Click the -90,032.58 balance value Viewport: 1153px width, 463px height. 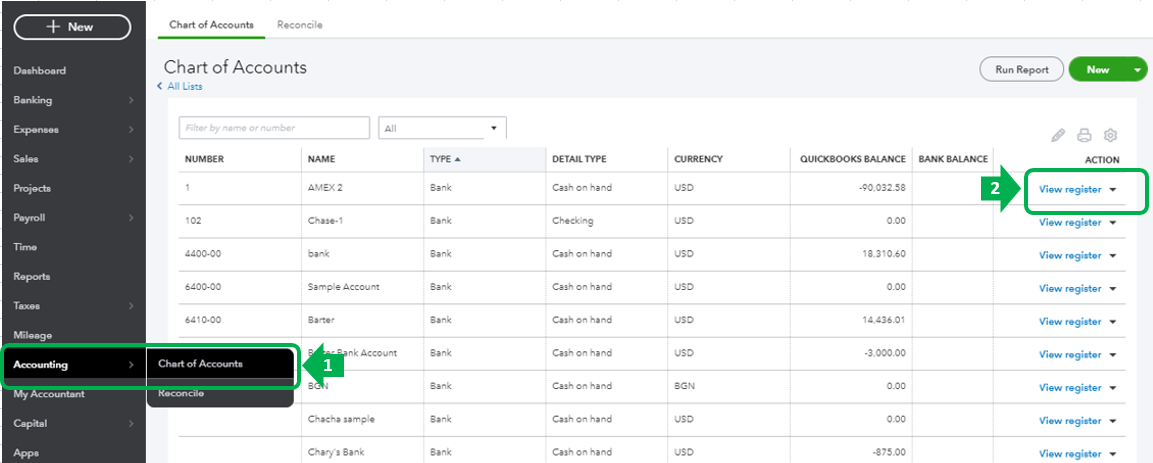(882, 187)
